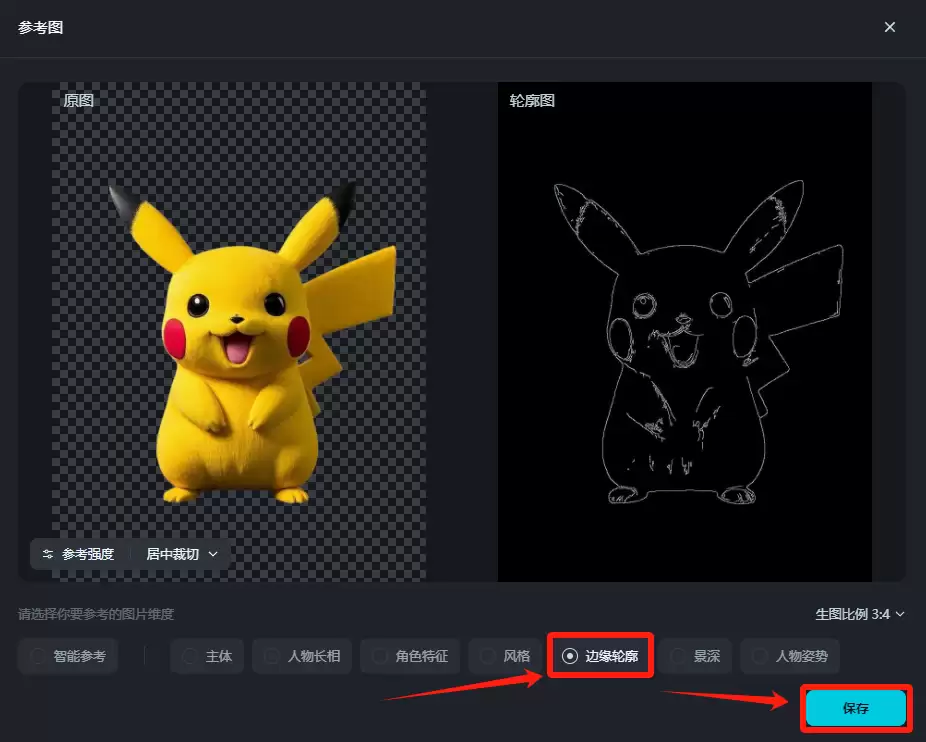Expand the 生图比例 3:4 ratio dropdown
Viewport: 926px width, 742px height.
tap(860, 614)
